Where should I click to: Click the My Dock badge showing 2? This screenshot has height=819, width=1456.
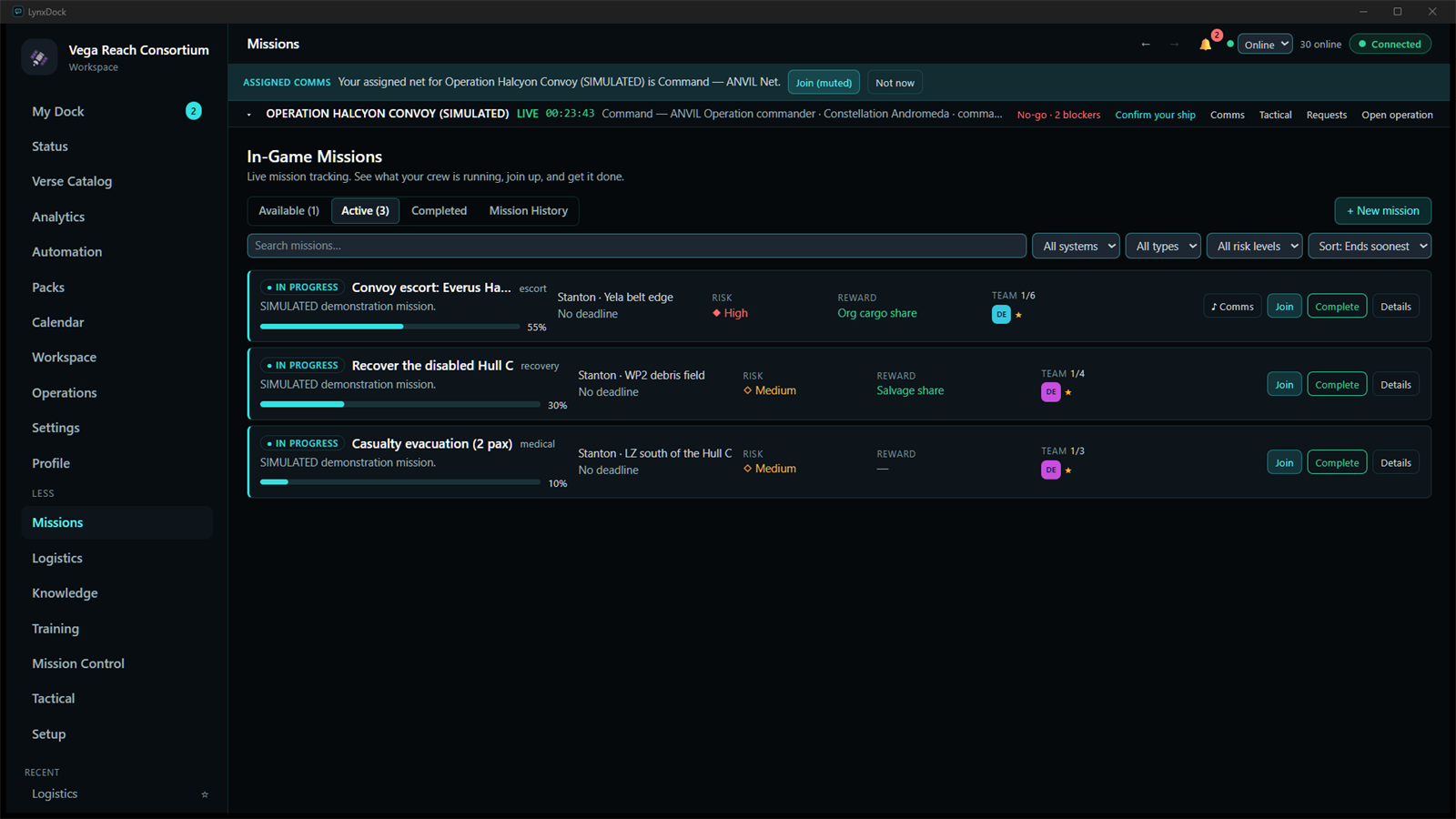click(x=194, y=111)
